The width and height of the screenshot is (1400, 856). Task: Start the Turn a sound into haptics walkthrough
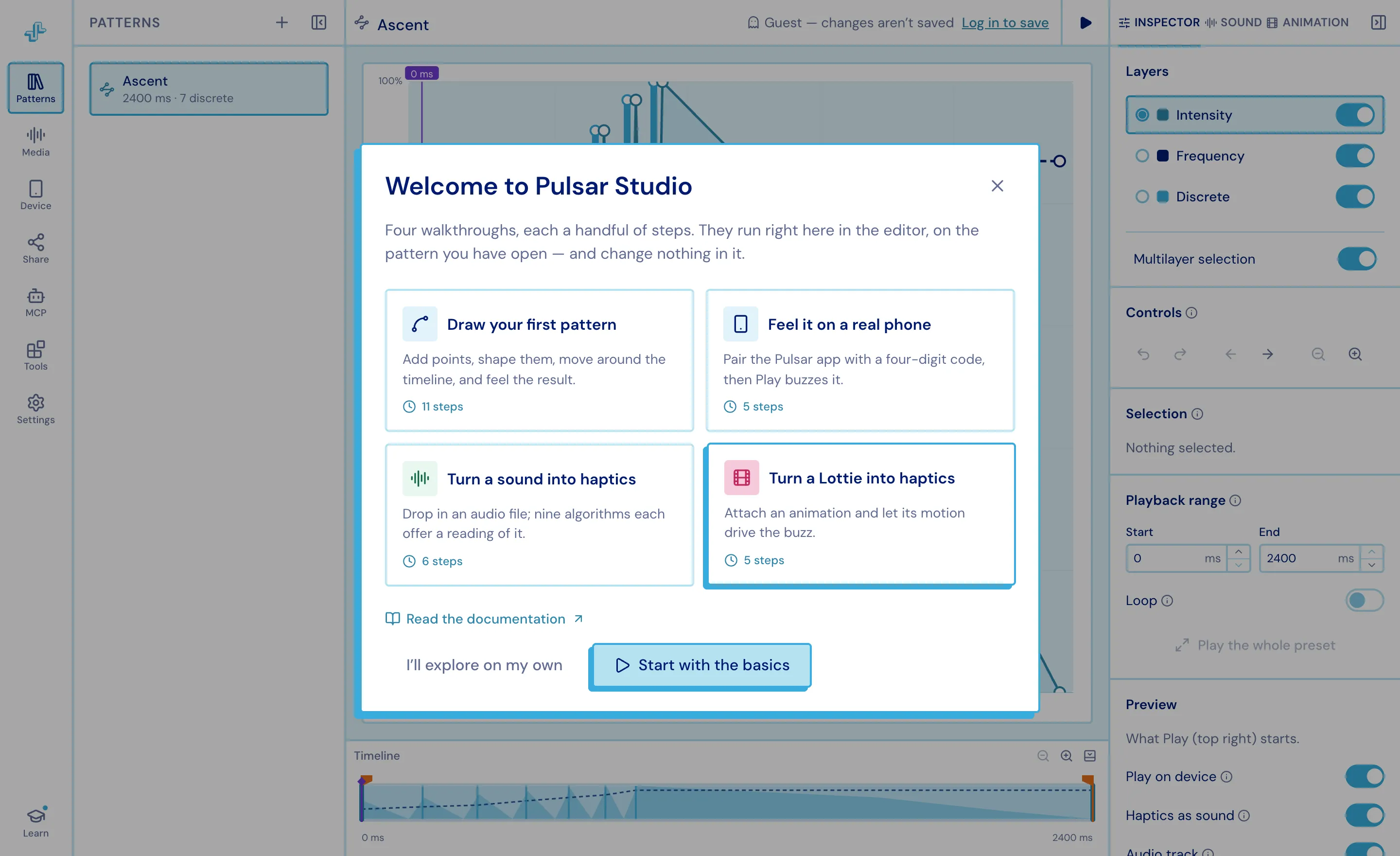pos(539,515)
